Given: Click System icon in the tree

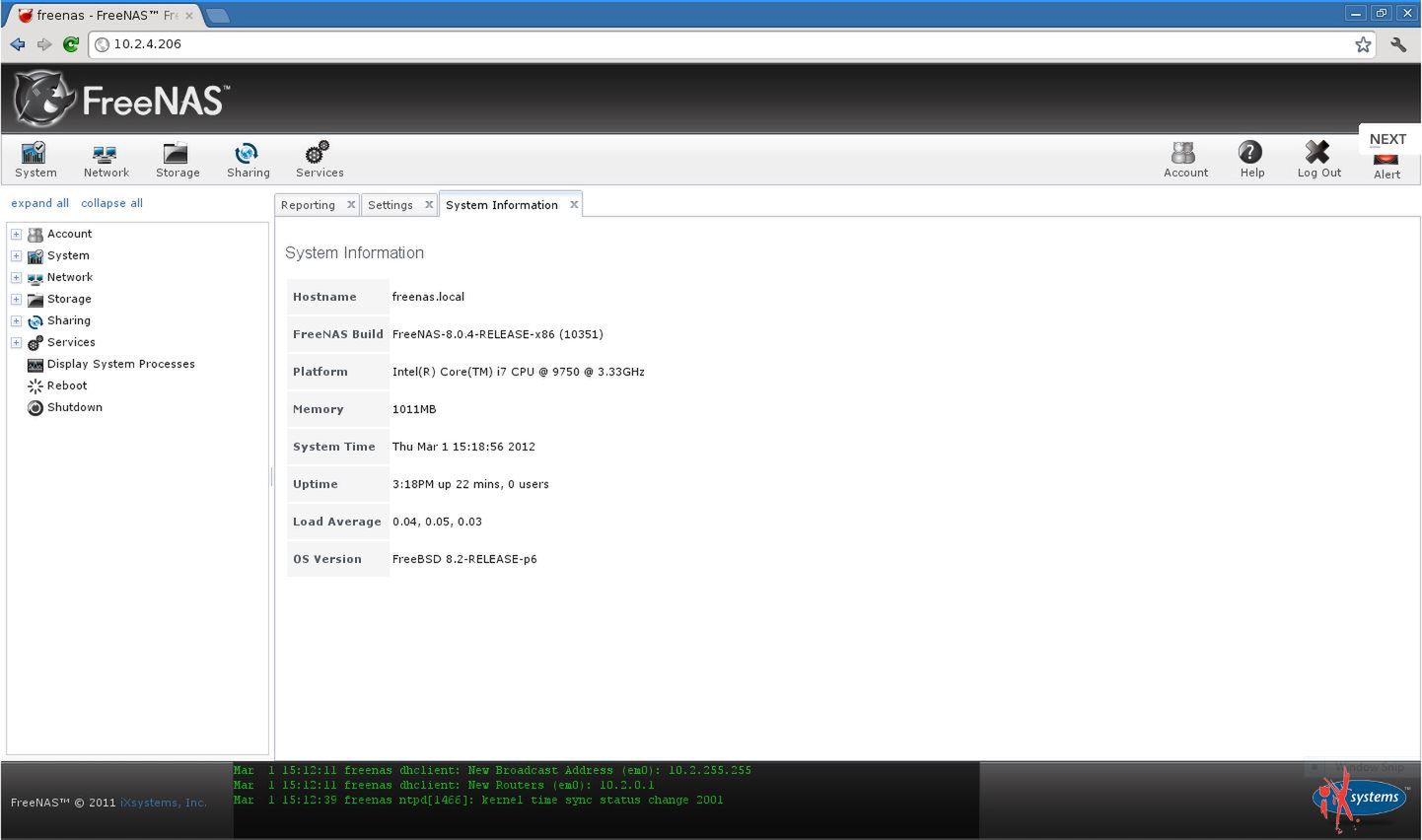Looking at the screenshot, I should tap(36, 256).
